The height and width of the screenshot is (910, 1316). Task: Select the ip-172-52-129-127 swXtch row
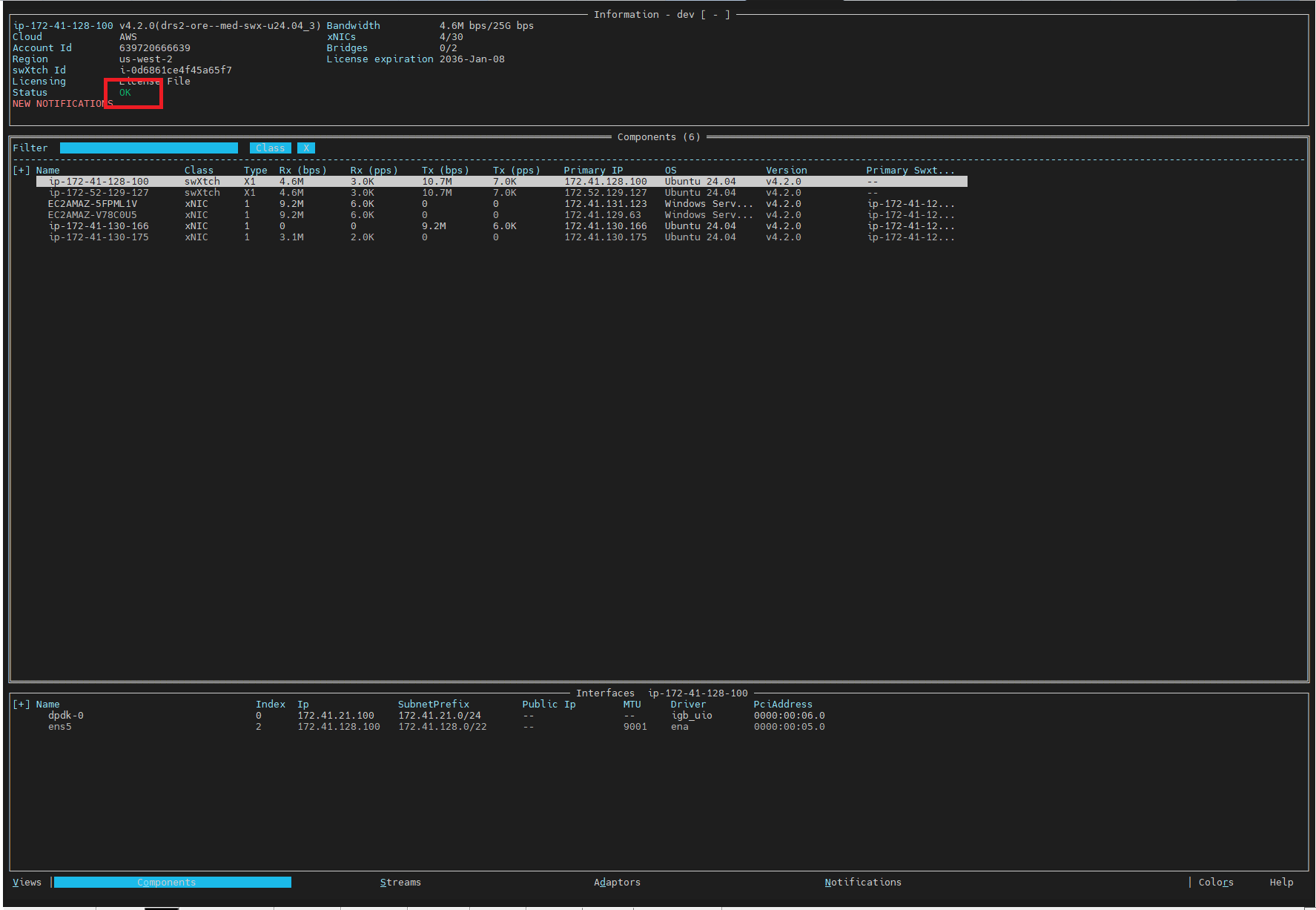[99, 193]
